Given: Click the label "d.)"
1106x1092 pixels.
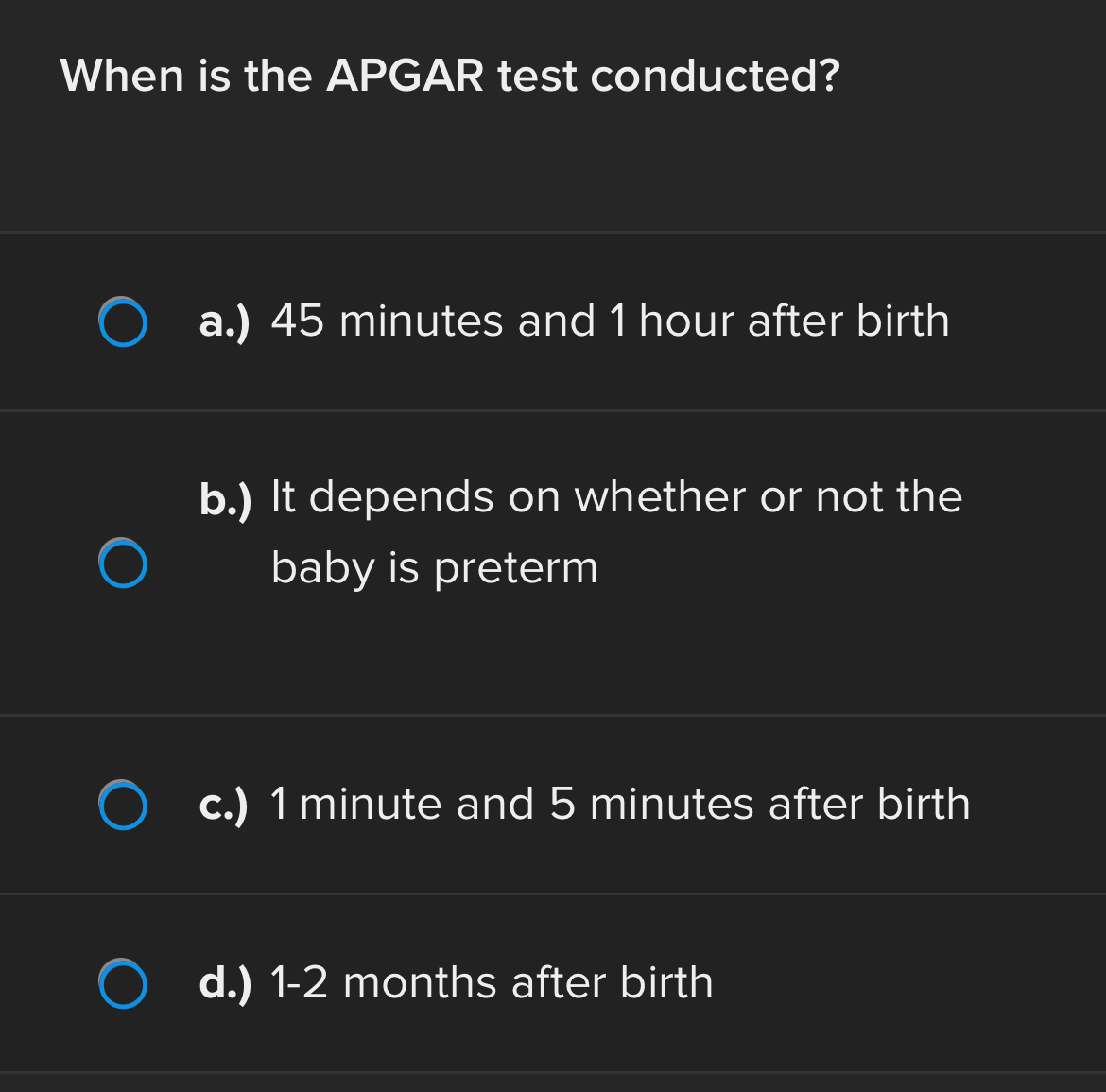Looking at the screenshot, I should (x=225, y=983).
